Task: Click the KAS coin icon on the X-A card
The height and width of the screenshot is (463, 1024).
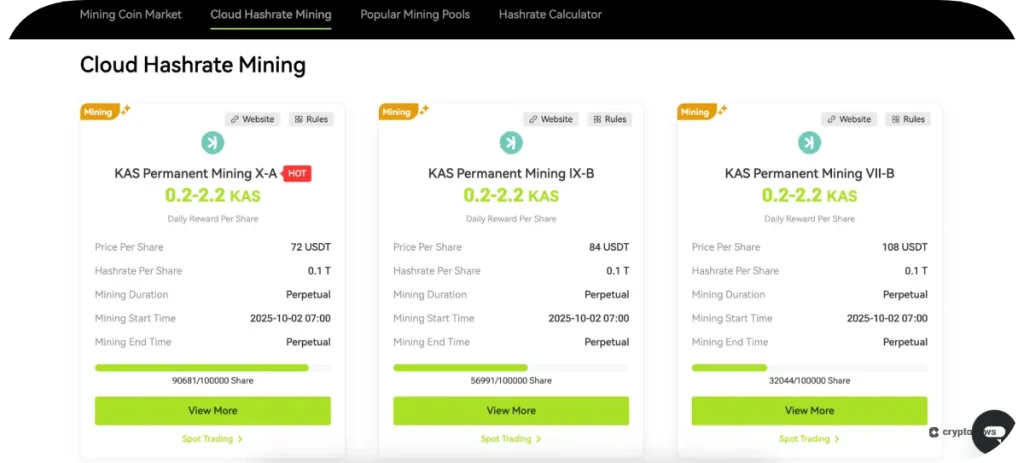Action: tap(212, 143)
